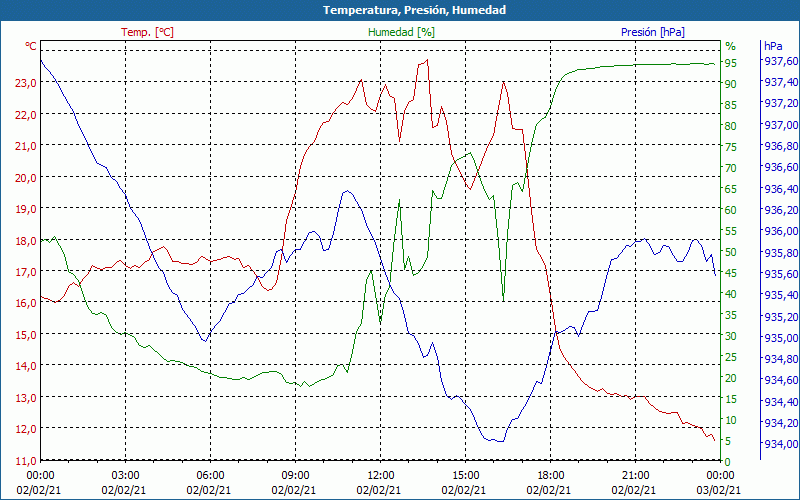Screen dimensions: 800x500
Task: Click the 65 humidity axis value
Action: 731,189
